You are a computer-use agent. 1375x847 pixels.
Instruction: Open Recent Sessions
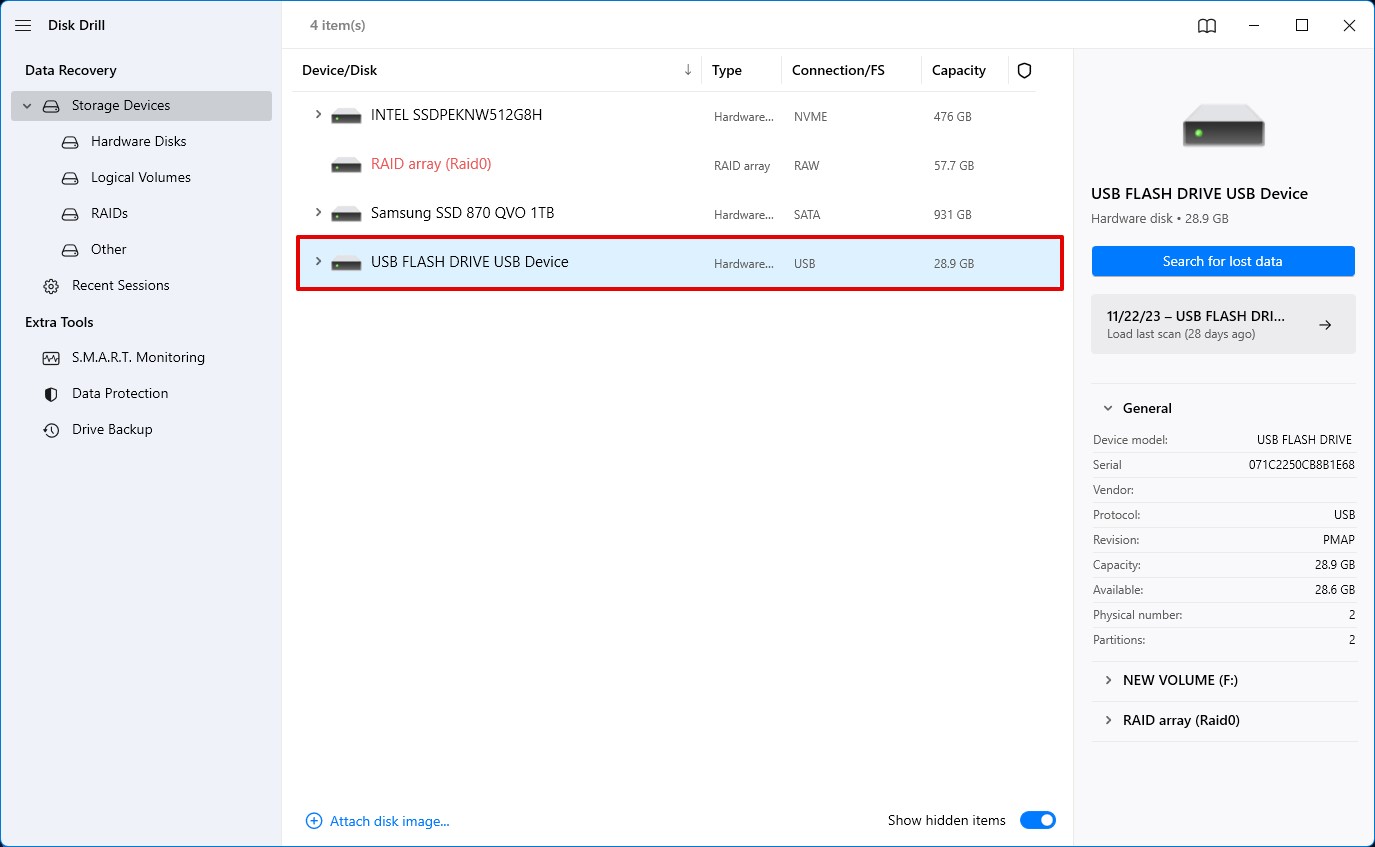click(x=121, y=286)
